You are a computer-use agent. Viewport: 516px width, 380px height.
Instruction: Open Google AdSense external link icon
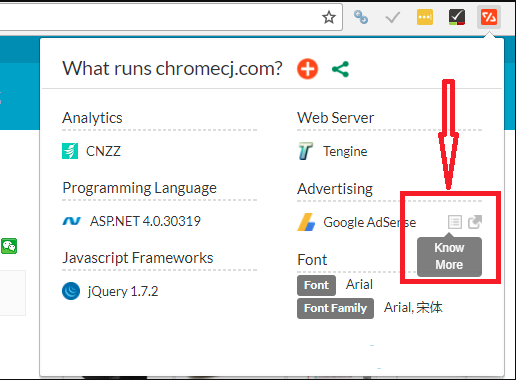pyautogui.click(x=475, y=222)
